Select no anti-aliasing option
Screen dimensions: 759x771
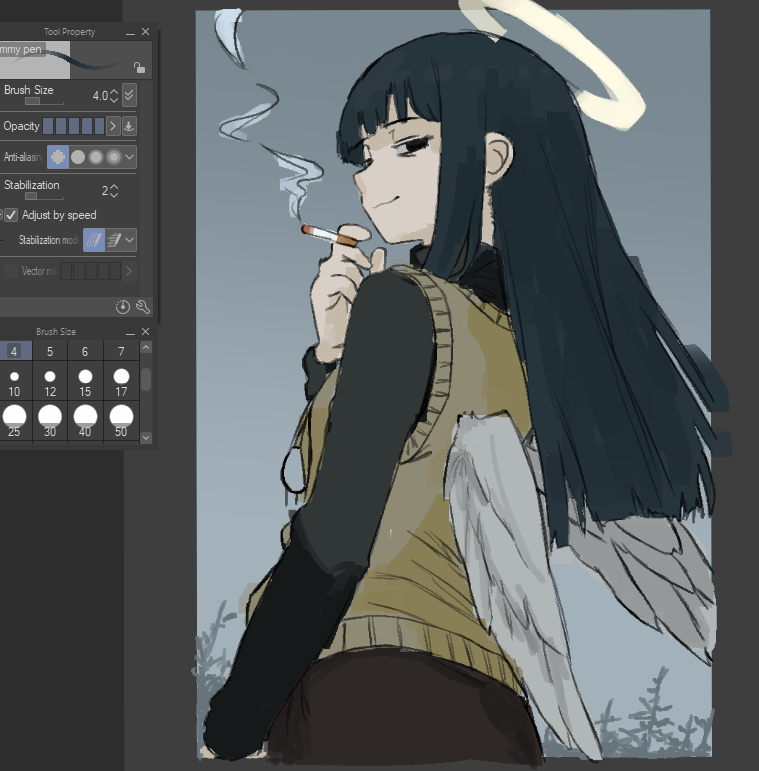[58, 157]
